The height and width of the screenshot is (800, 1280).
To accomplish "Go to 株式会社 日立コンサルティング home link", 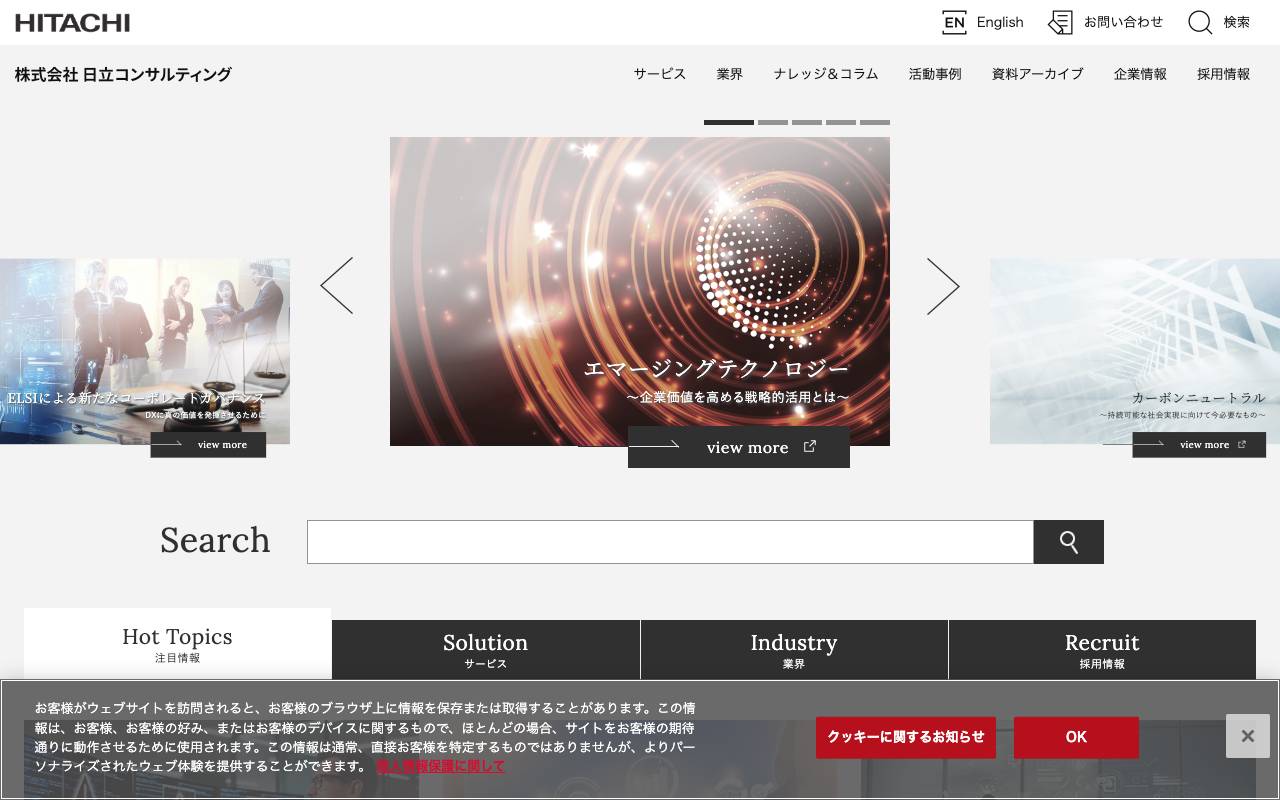I will [x=123, y=74].
